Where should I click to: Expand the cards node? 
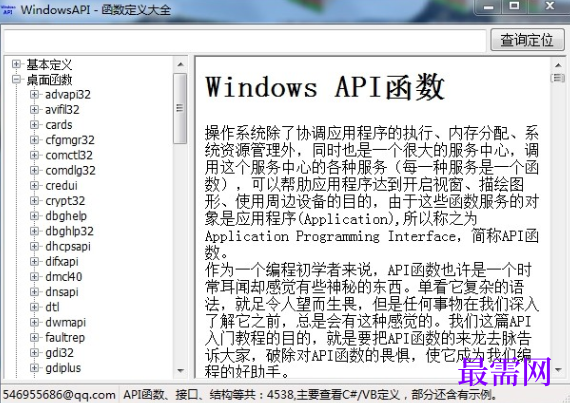pos(34,125)
